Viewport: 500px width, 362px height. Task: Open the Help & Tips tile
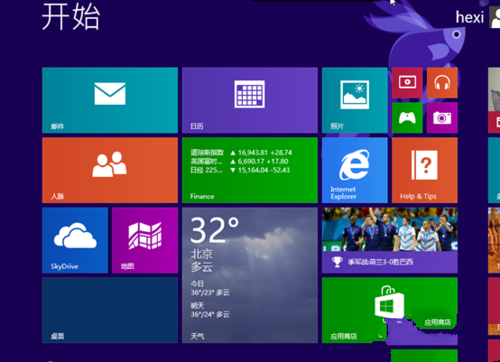pos(425,170)
